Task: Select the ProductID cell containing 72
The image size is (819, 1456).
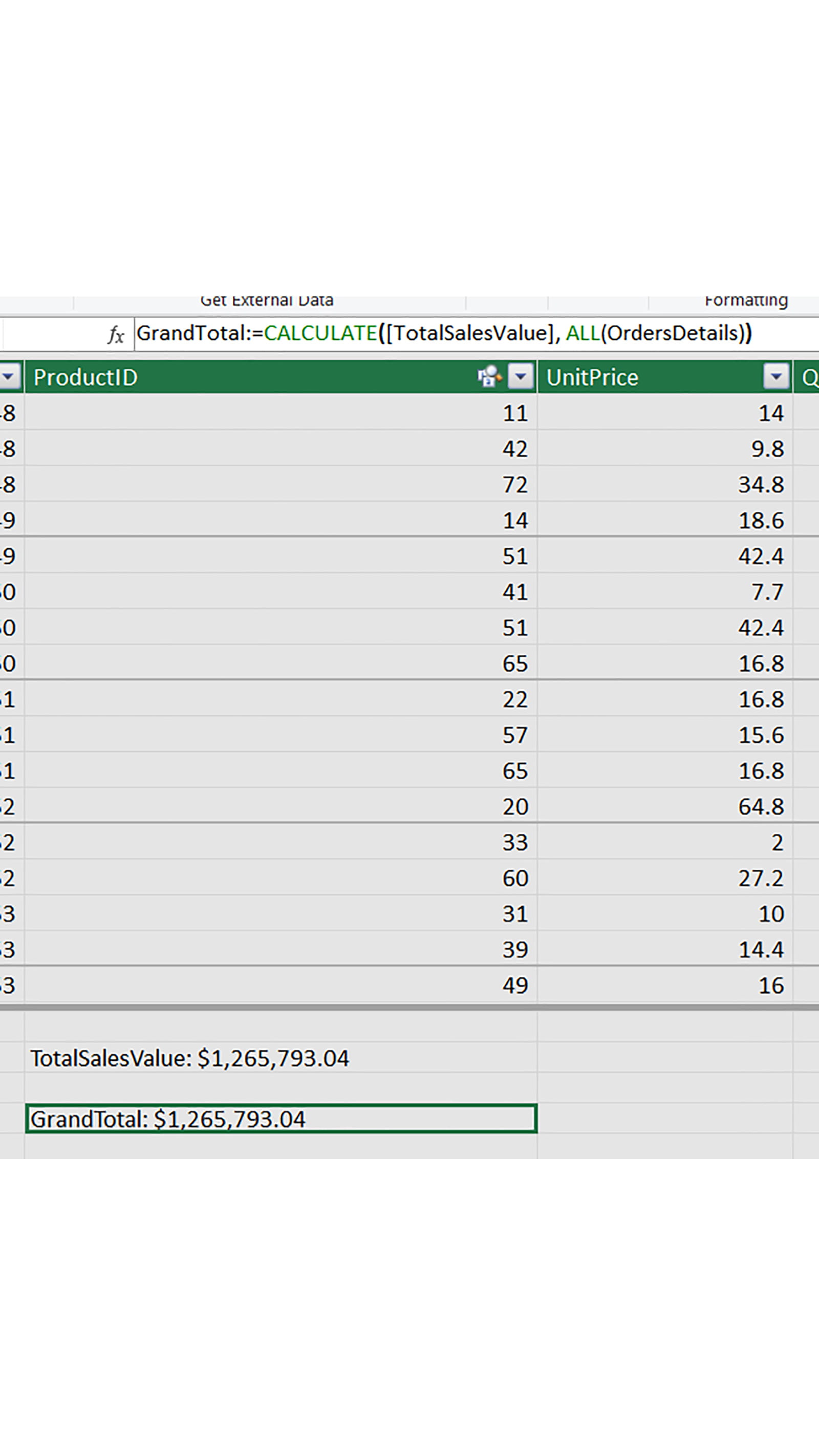Action: coord(281,484)
